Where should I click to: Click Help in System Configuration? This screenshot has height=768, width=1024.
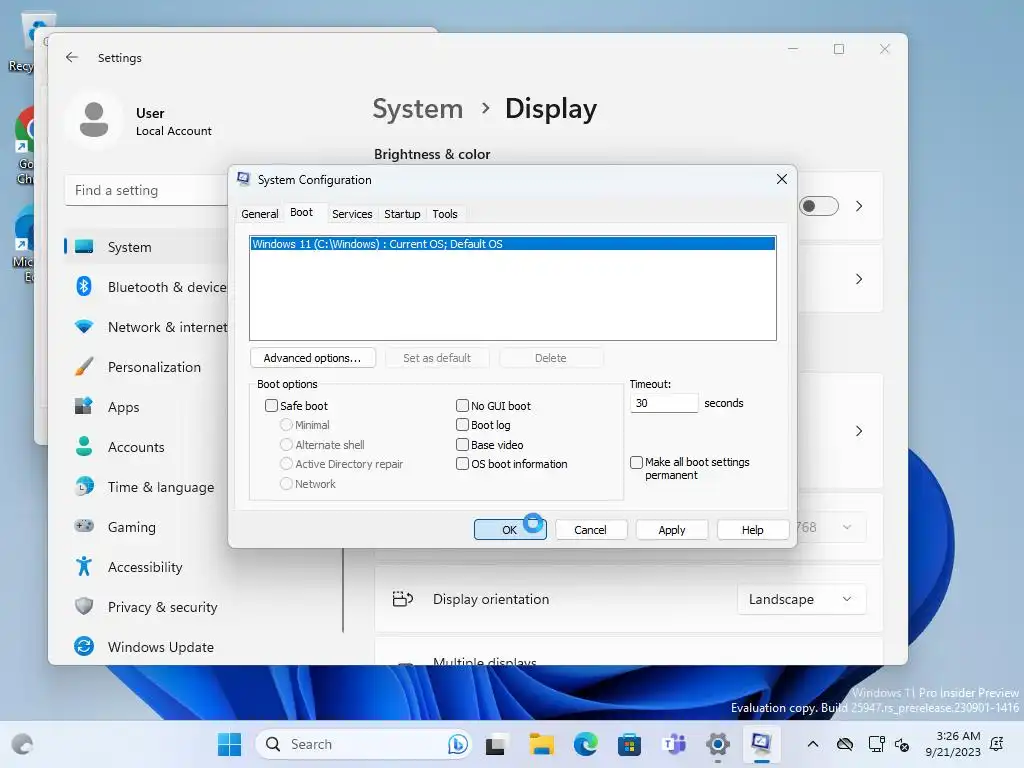click(752, 530)
